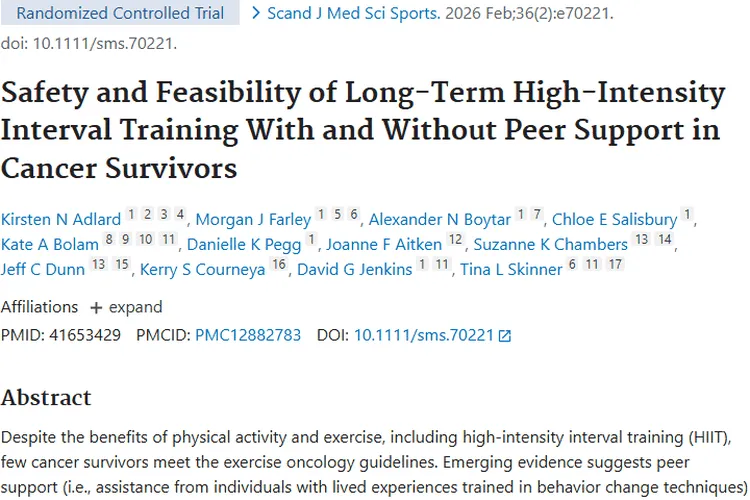Open author Morgan J Farley link

click(253, 220)
